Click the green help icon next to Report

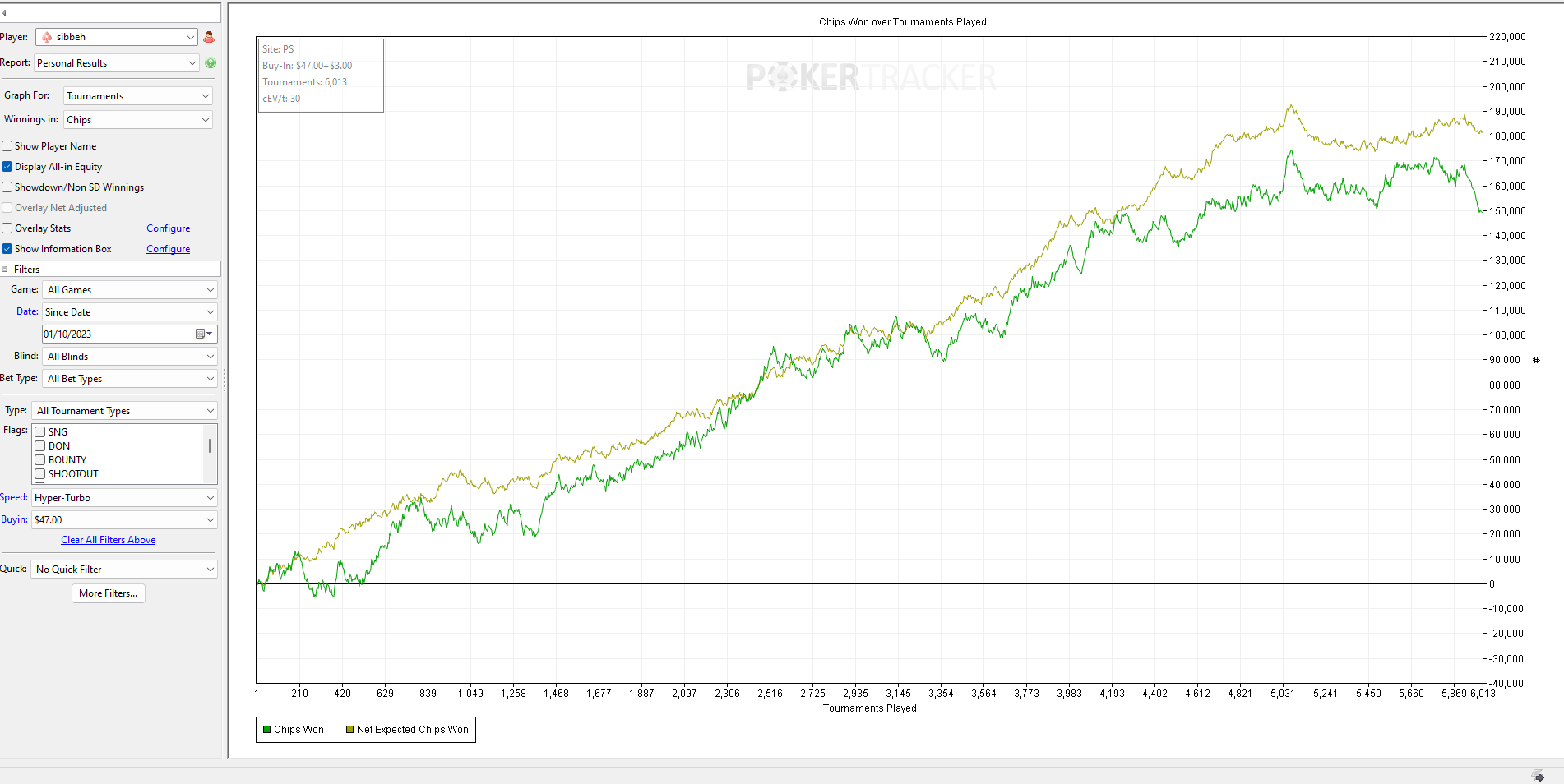tap(211, 63)
